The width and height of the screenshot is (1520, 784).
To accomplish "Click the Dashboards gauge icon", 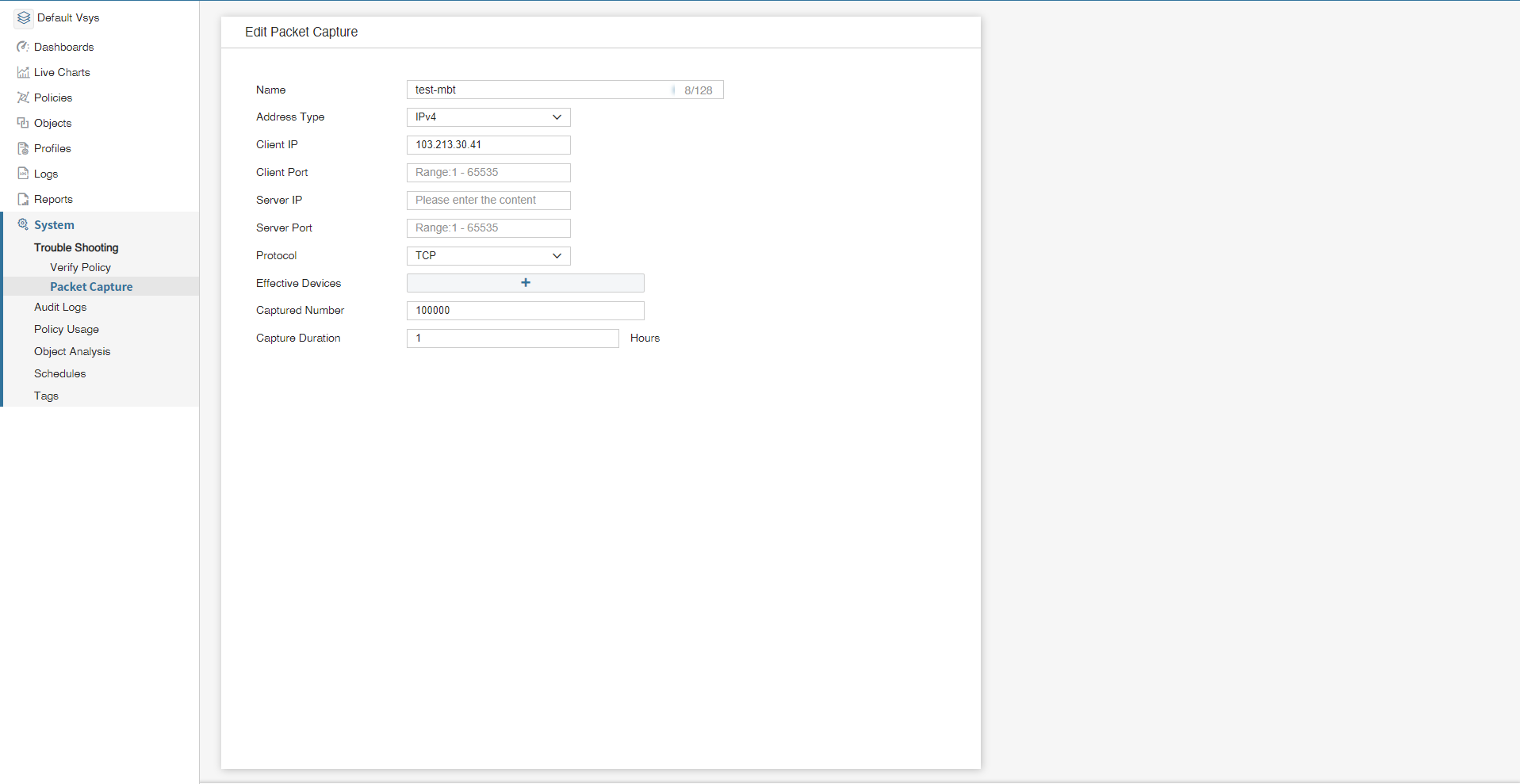I will [x=23, y=47].
